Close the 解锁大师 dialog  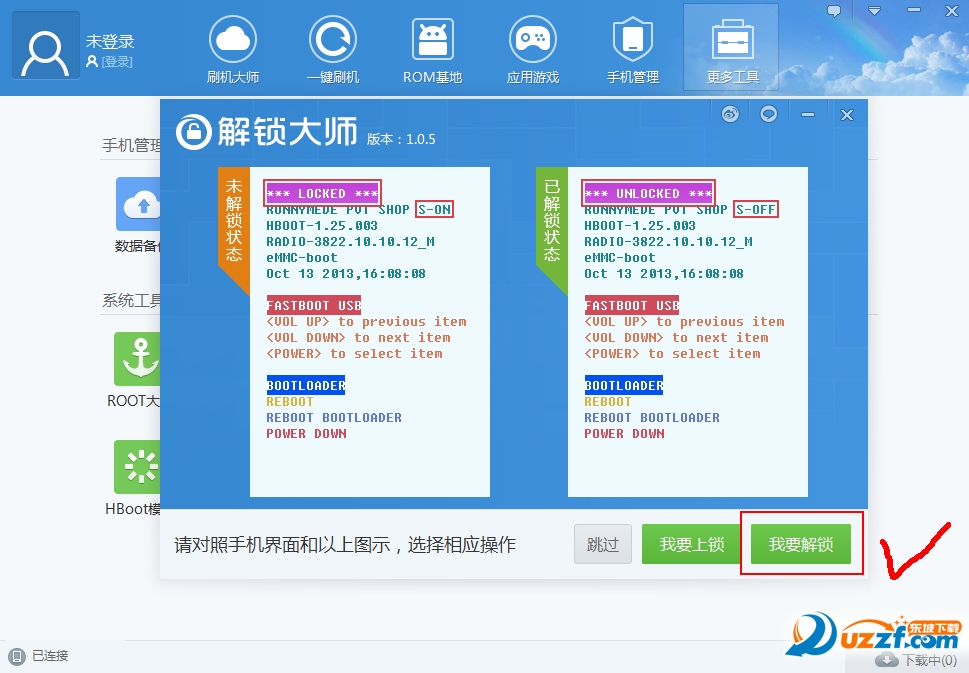coord(847,115)
